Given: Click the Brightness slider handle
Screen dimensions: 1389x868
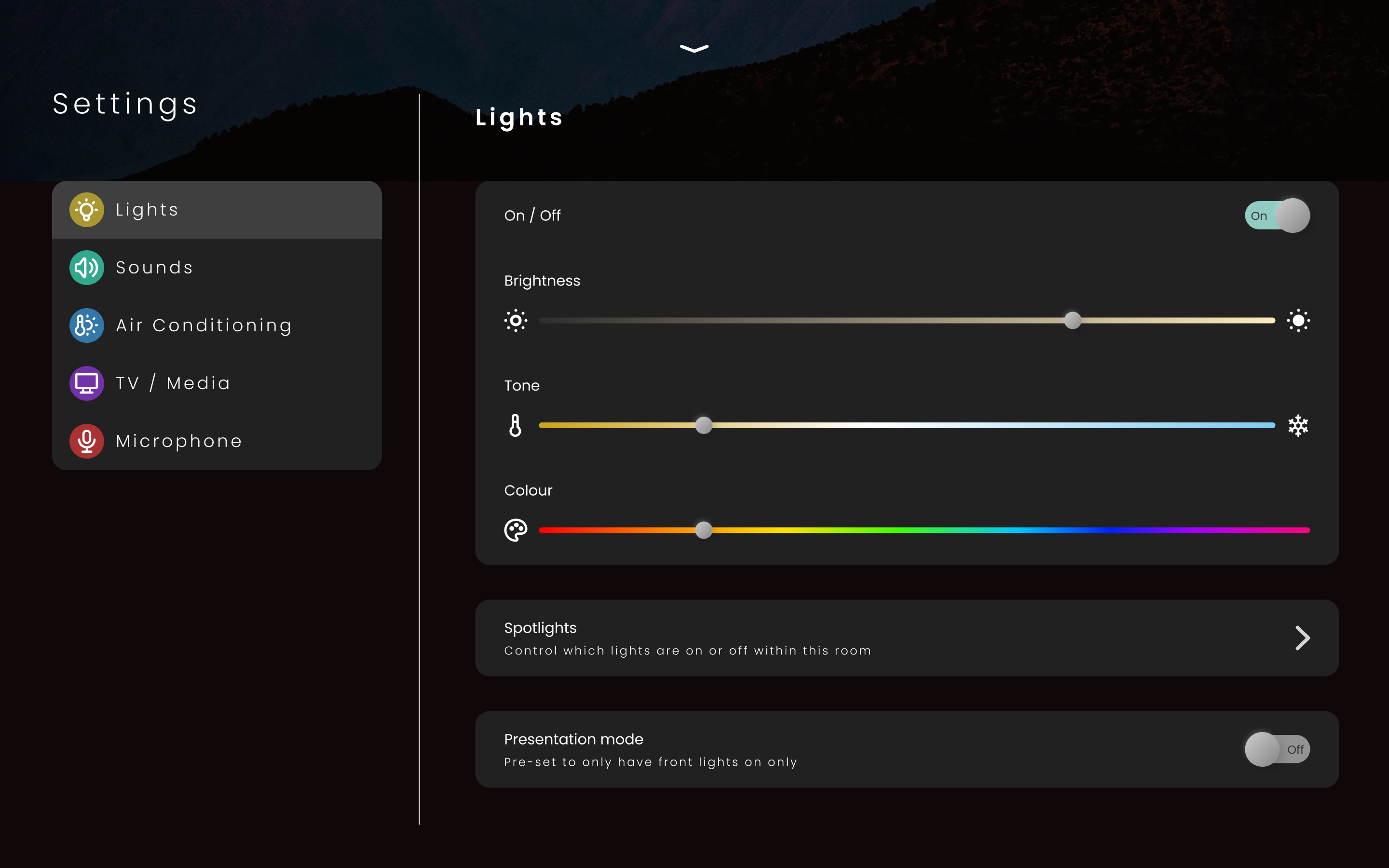Looking at the screenshot, I should point(1072,320).
